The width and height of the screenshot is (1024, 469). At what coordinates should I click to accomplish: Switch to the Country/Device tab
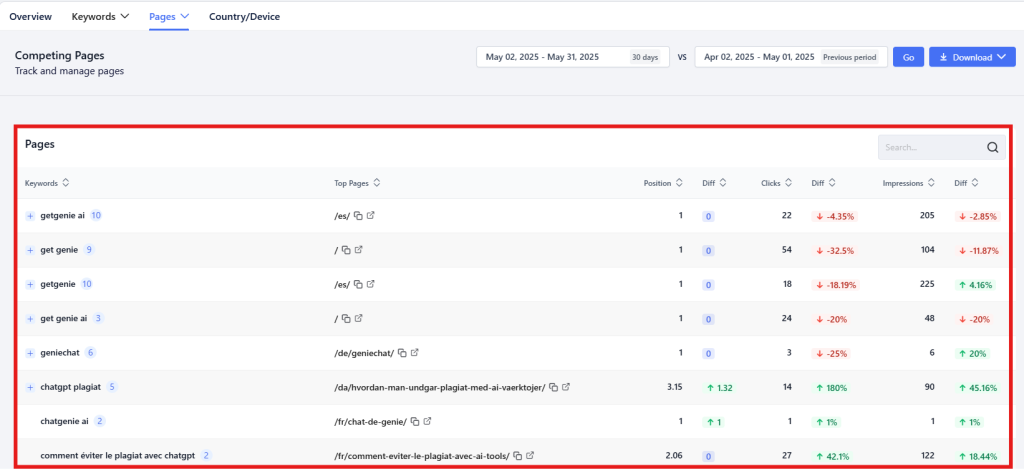pyautogui.click(x=244, y=17)
